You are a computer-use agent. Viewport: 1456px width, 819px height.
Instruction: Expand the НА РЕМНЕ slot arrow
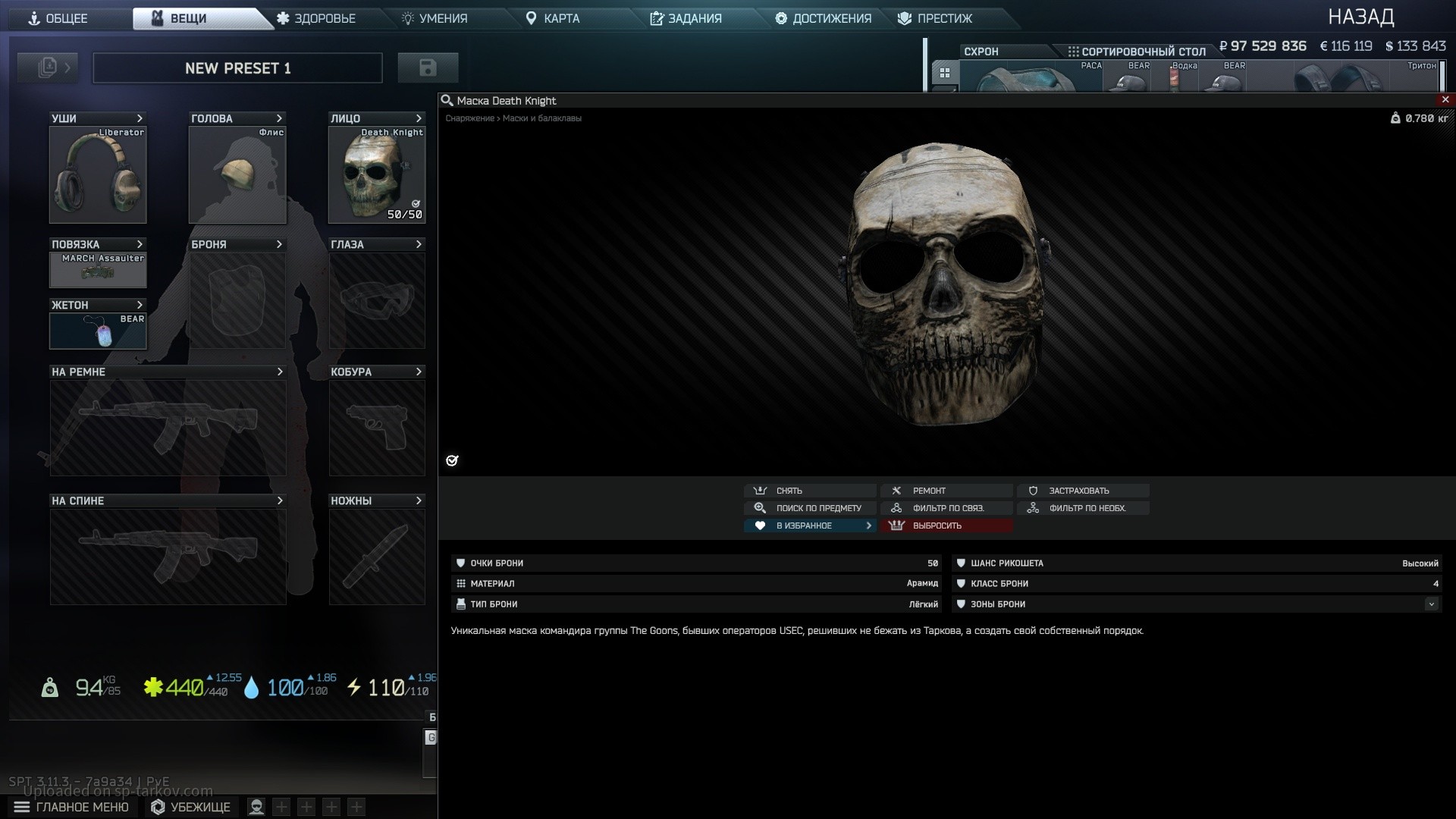tap(279, 372)
